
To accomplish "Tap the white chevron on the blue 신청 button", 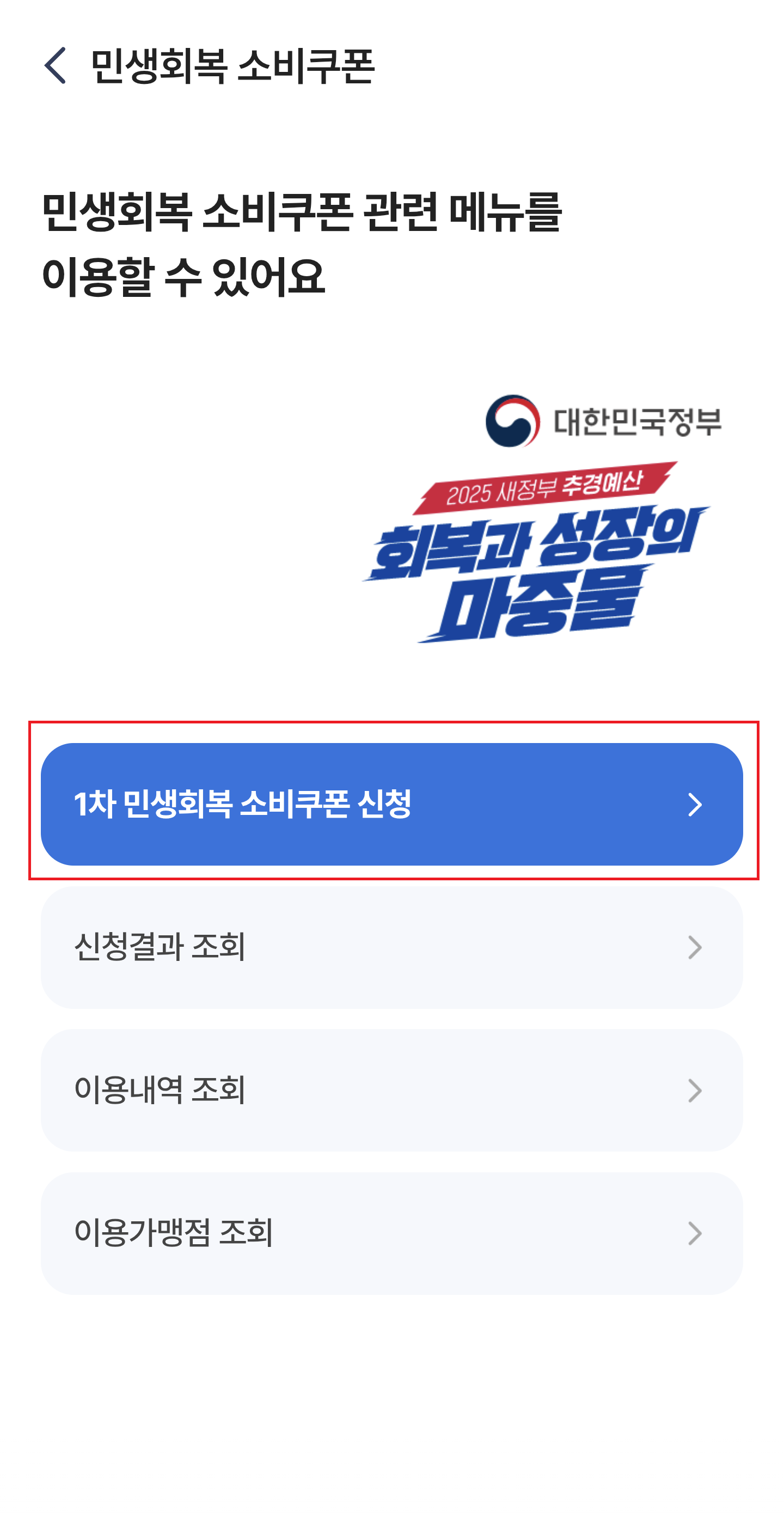I will [x=694, y=804].
